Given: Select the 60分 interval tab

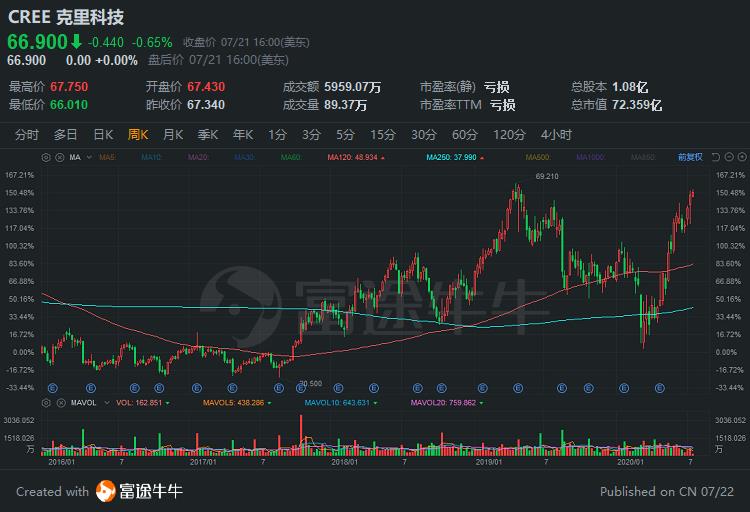Looking at the screenshot, I should (465, 135).
